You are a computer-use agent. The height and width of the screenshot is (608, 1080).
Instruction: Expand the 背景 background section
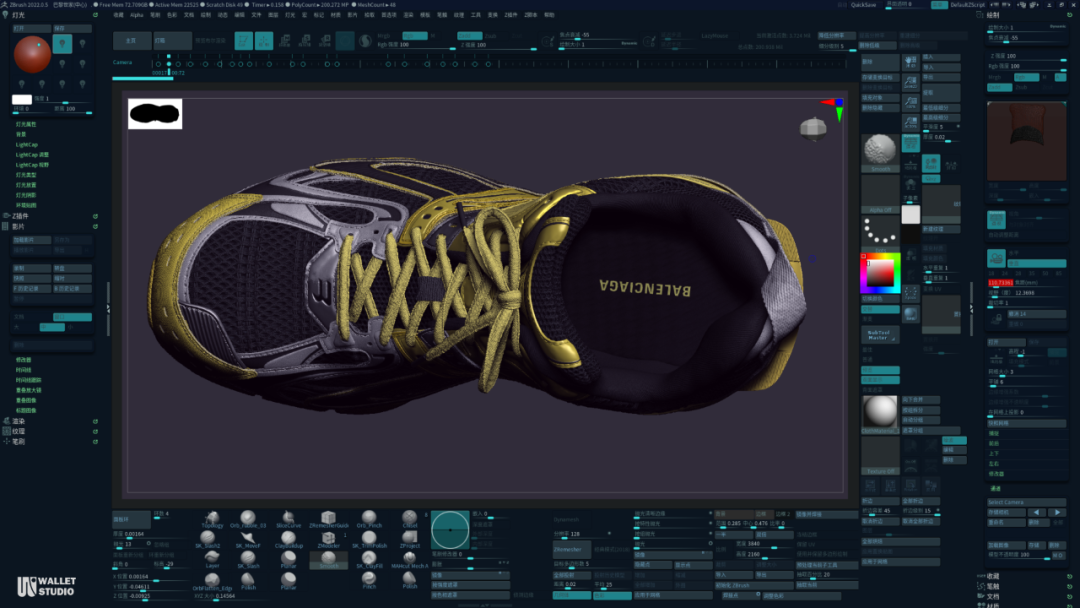21,134
